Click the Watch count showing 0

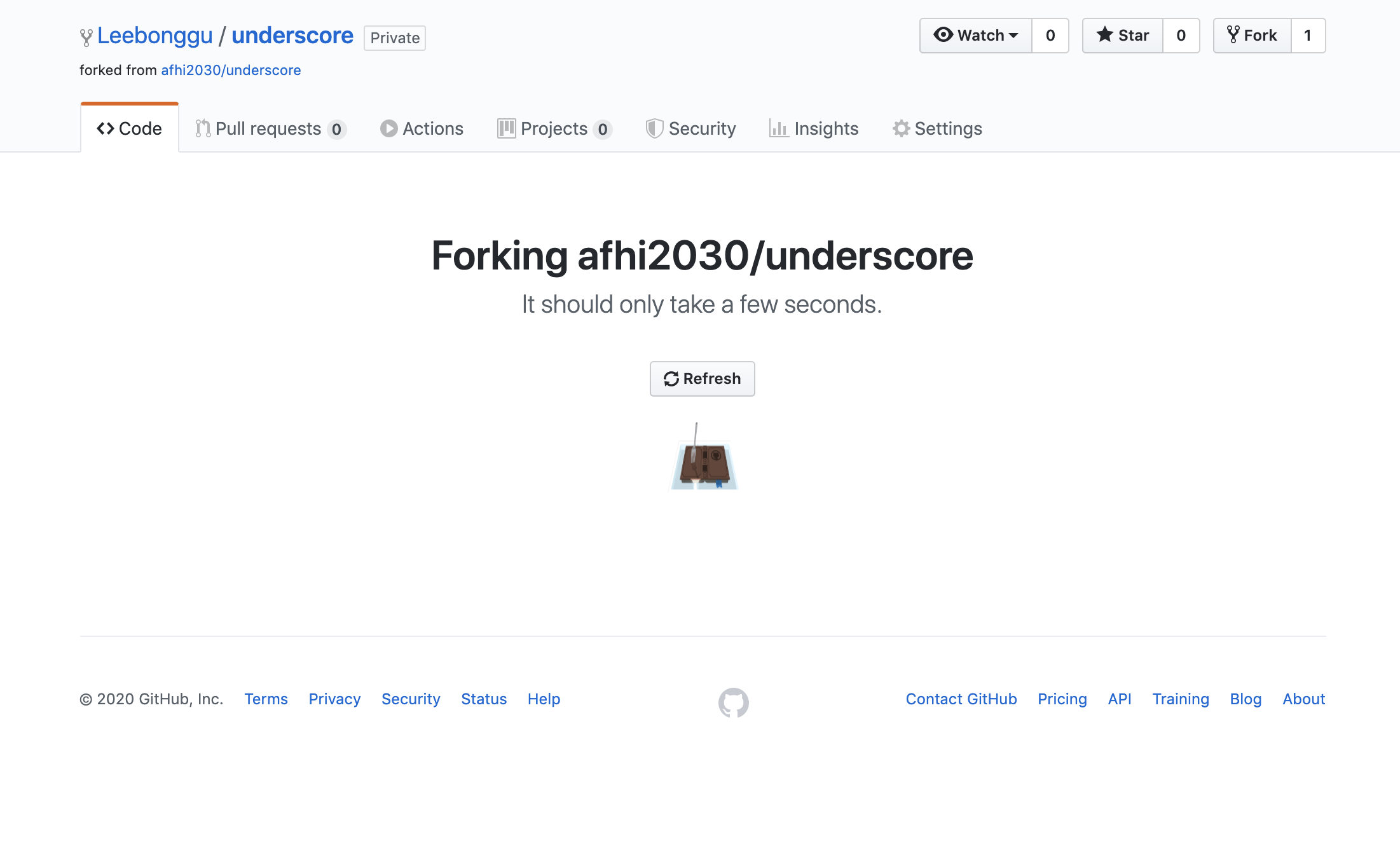[1050, 36]
